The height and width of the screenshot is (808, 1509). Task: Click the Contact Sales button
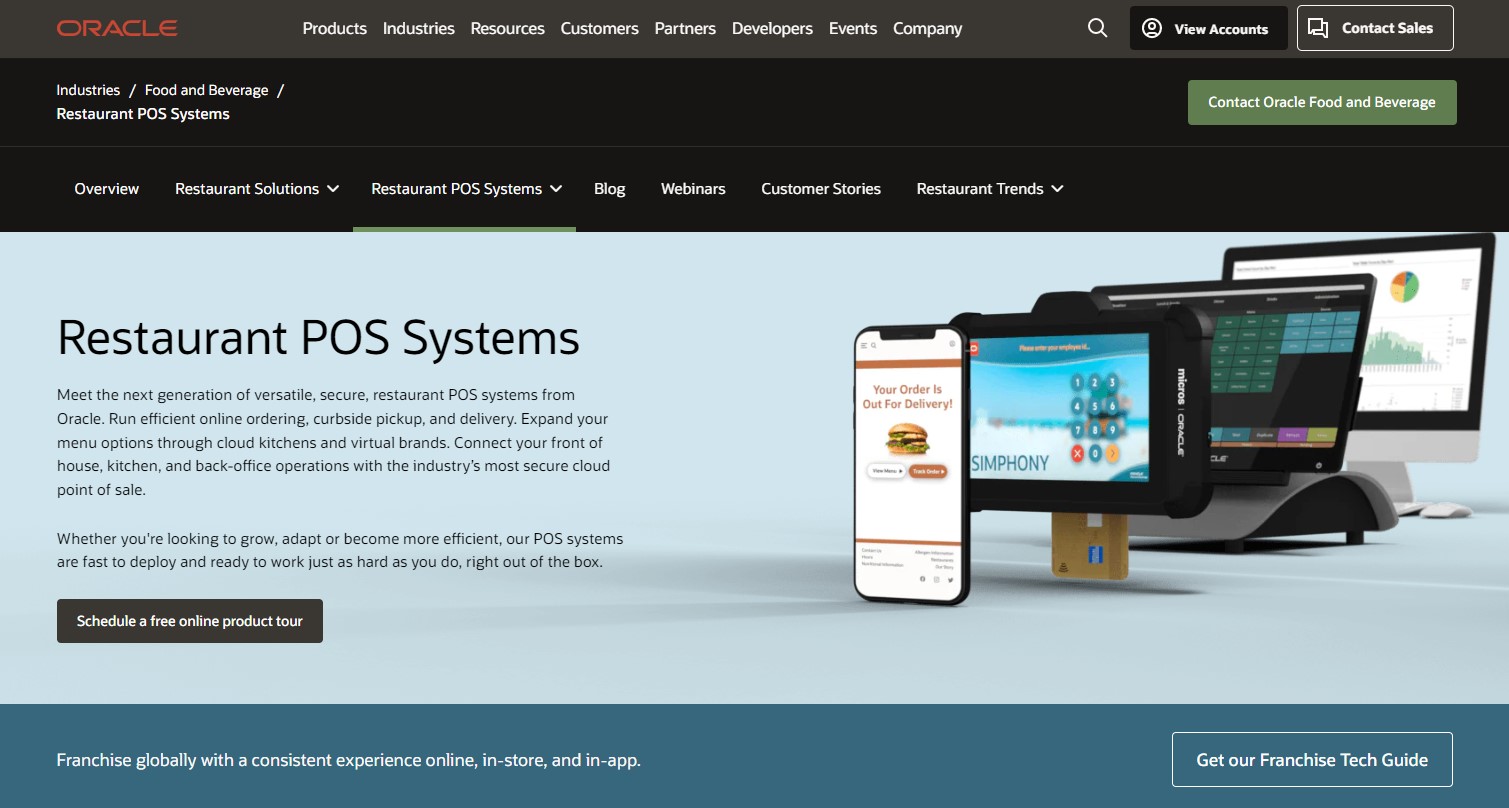(1375, 28)
